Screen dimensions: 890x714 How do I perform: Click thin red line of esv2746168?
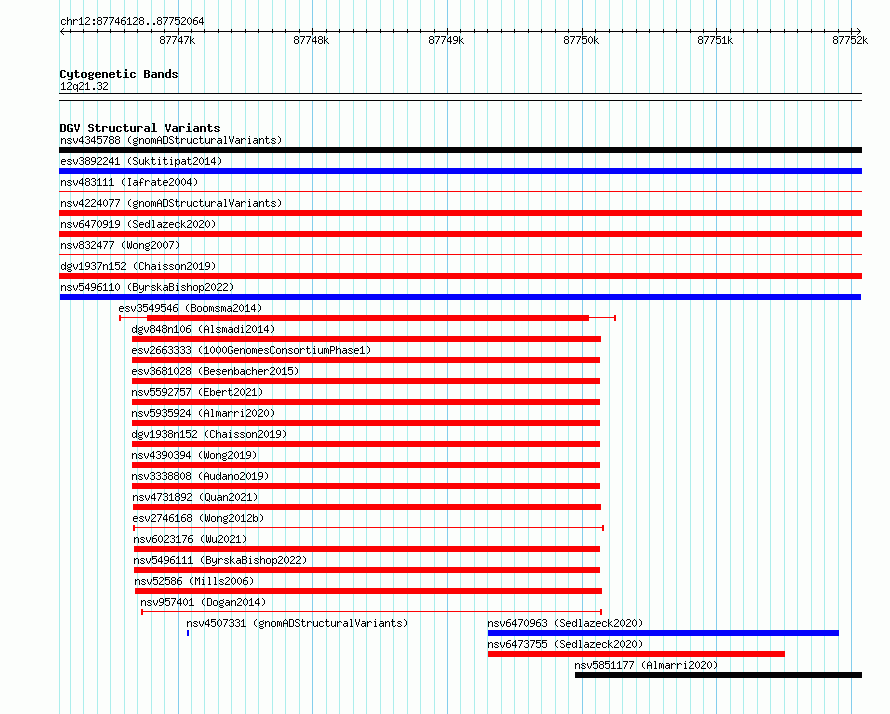pyautogui.click(x=368, y=528)
